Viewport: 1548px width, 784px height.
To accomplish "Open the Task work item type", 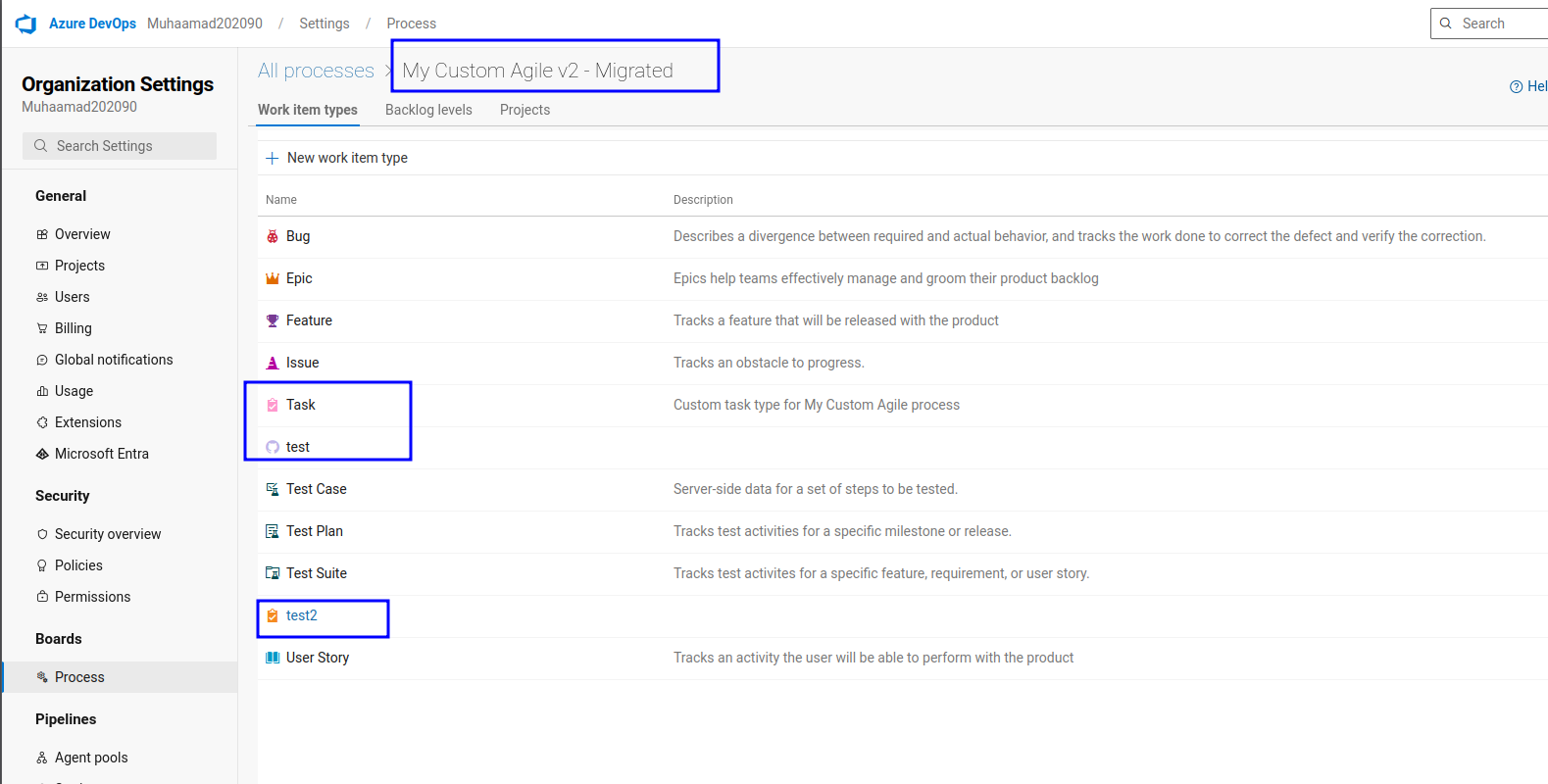I will tap(301, 405).
